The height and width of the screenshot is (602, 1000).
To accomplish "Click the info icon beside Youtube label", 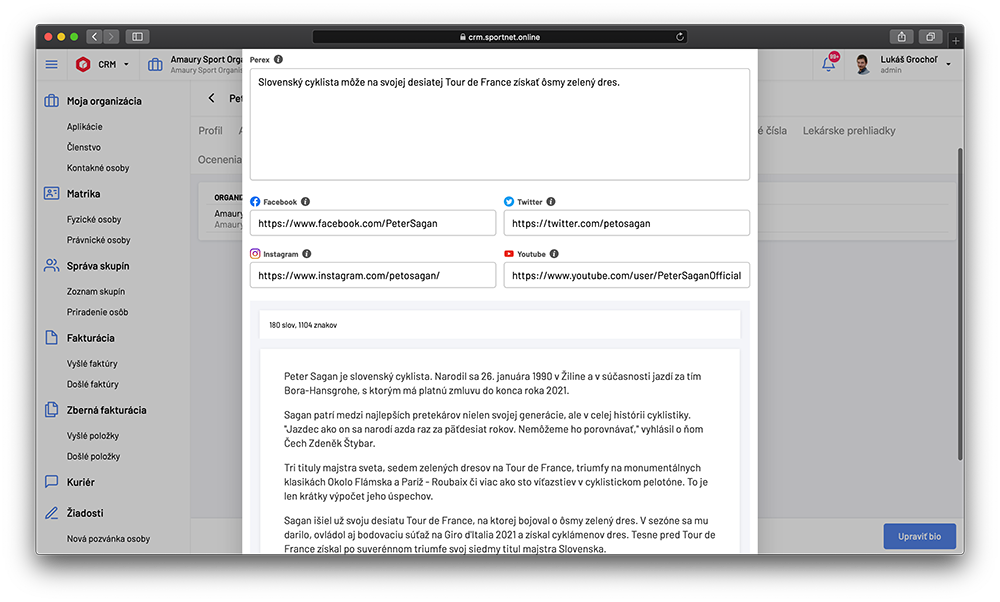I will point(554,254).
